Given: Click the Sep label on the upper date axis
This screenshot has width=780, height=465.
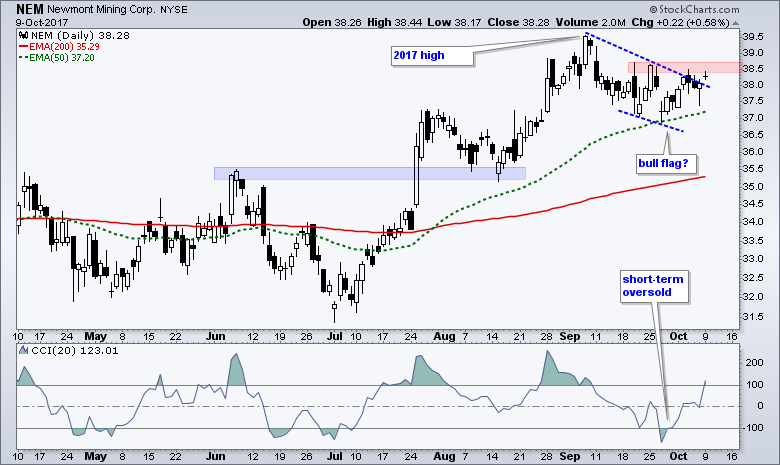Looking at the screenshot, I should (570, 337).
